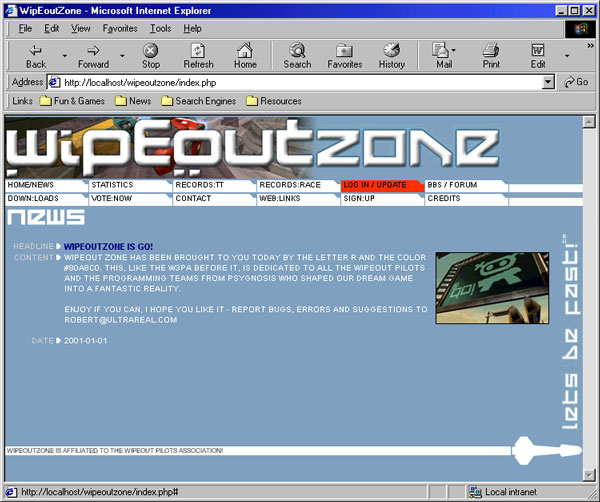Click the vertical scrollbar up arrow
The height and width of the screenshot is (502, 600).
click(x=589, y=122)
